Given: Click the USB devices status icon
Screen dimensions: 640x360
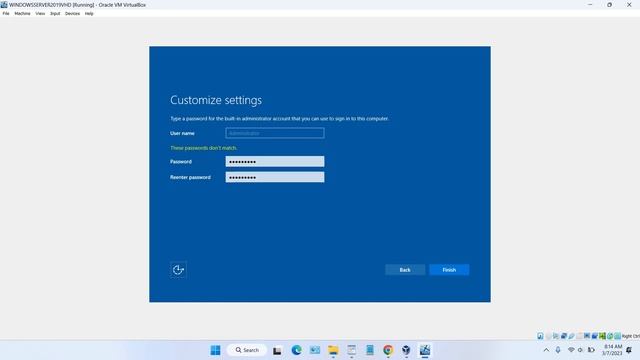Looking at the screenshot, I should pos(571,336).
